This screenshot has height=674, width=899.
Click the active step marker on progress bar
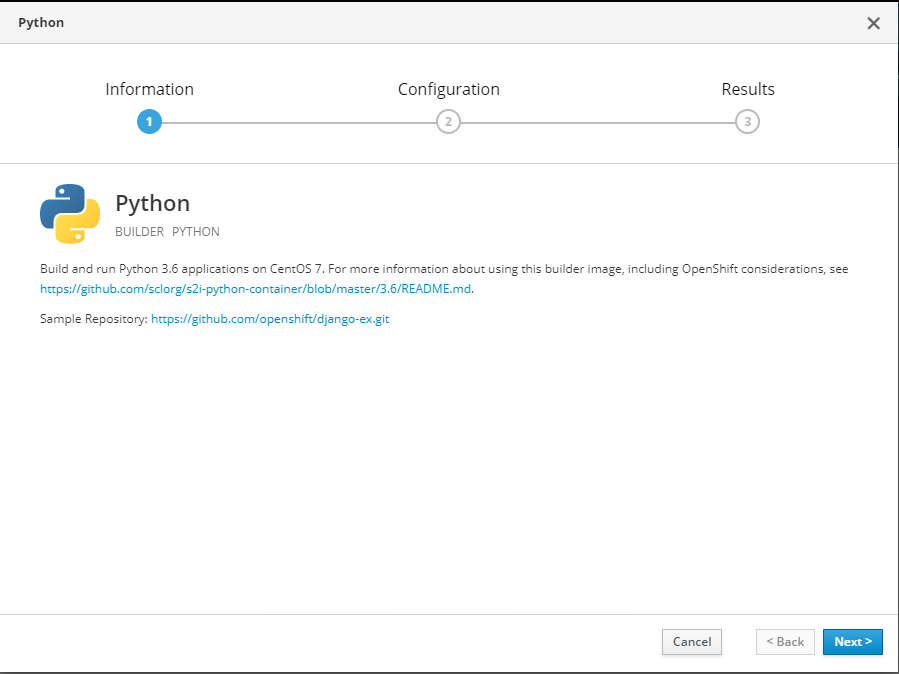pyautogui.click(x=149, y=121)
